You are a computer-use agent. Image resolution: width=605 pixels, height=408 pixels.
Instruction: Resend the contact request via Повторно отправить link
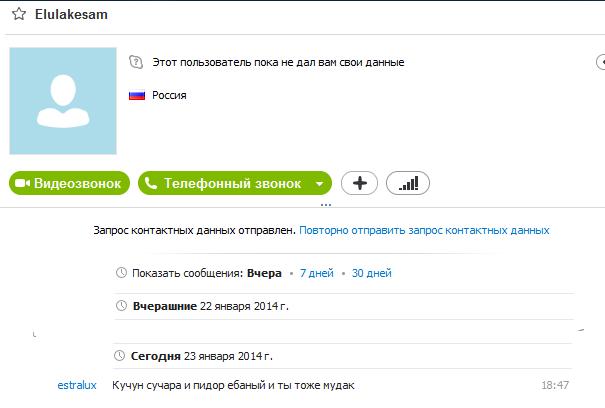[x=424, y=230]
